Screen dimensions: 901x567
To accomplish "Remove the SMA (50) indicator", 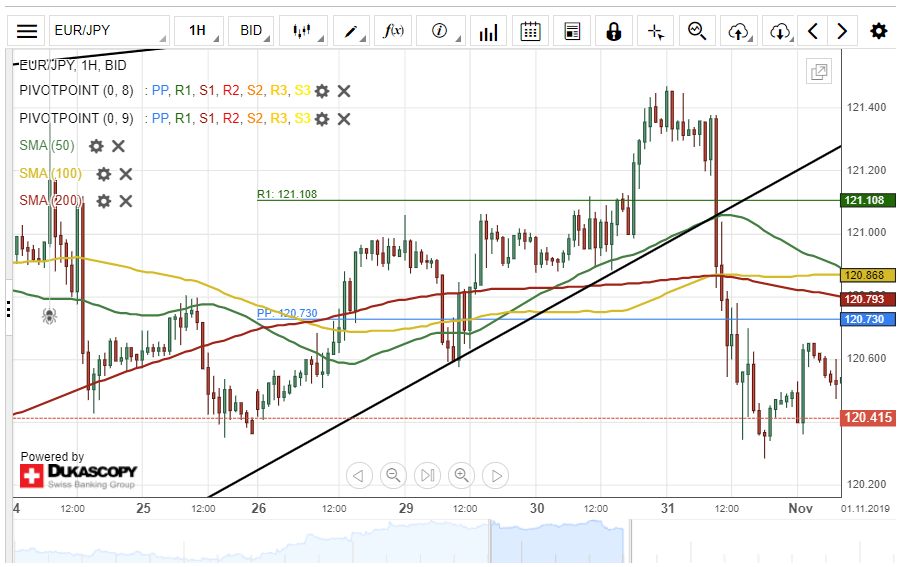I will tap(118, 146).
